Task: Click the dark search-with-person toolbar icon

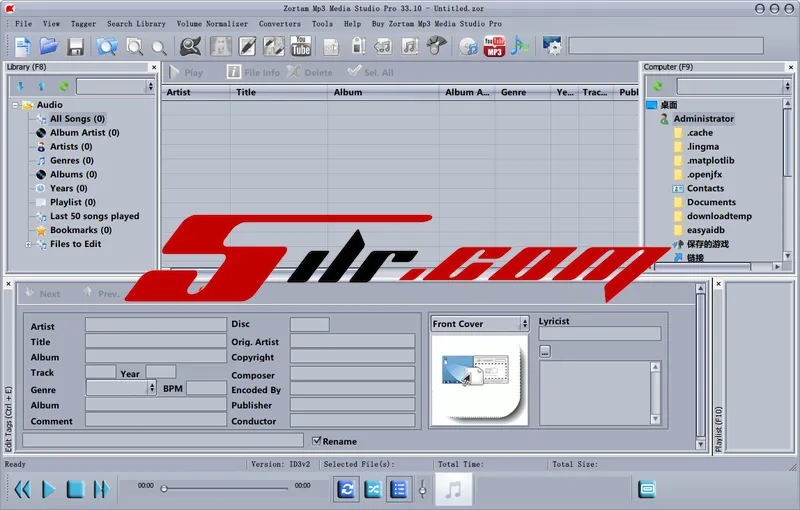Action: pyautogui.click(x=190, y=46)
